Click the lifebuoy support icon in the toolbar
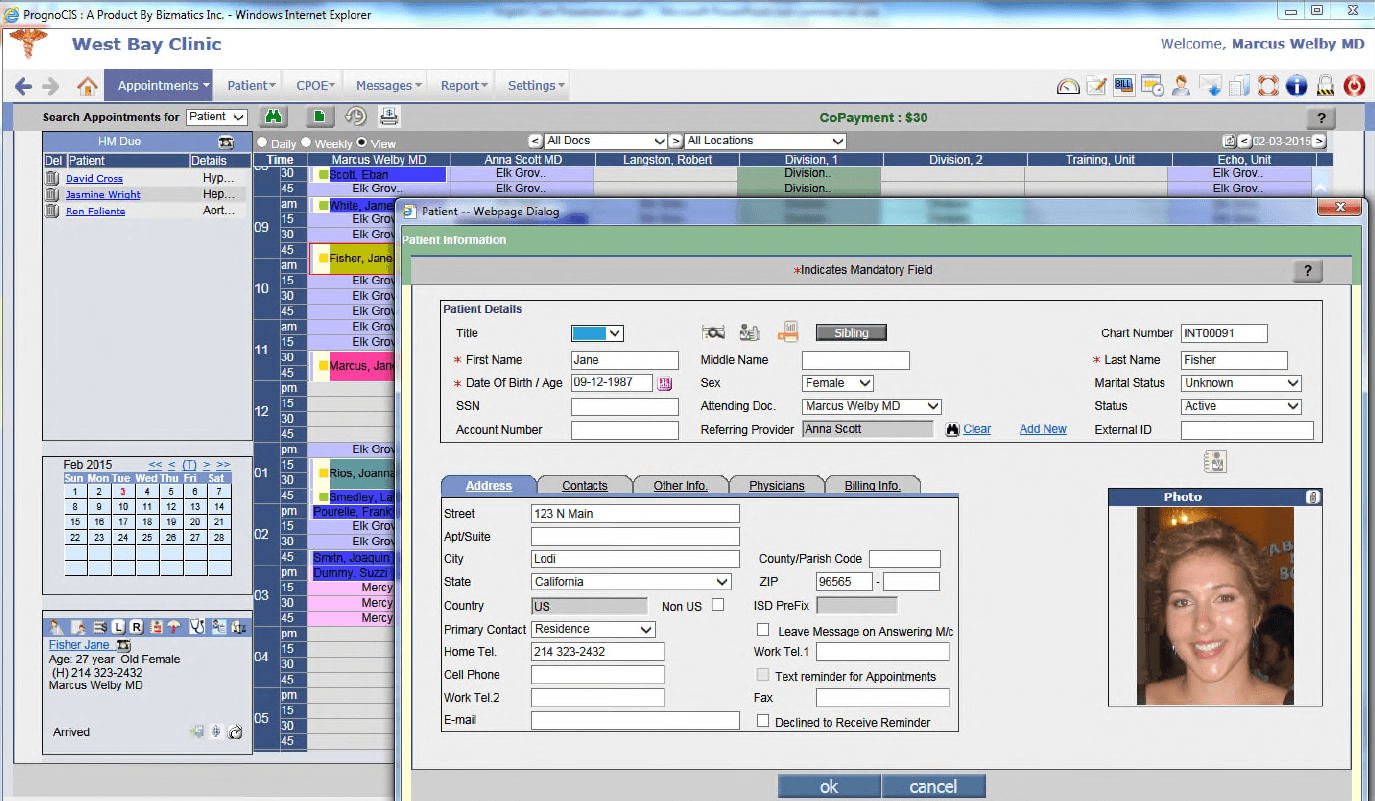 [1267, 85]
